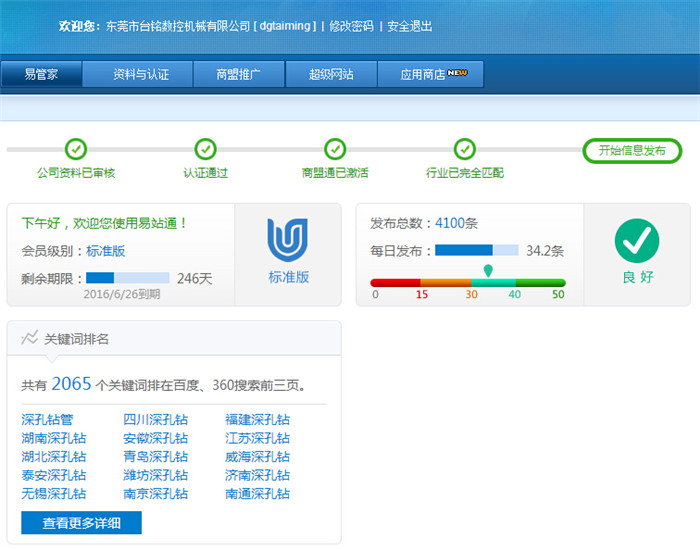Screen dimensions: 700x550
Task: Open the 商盟推广 tab
Action: 238,74
